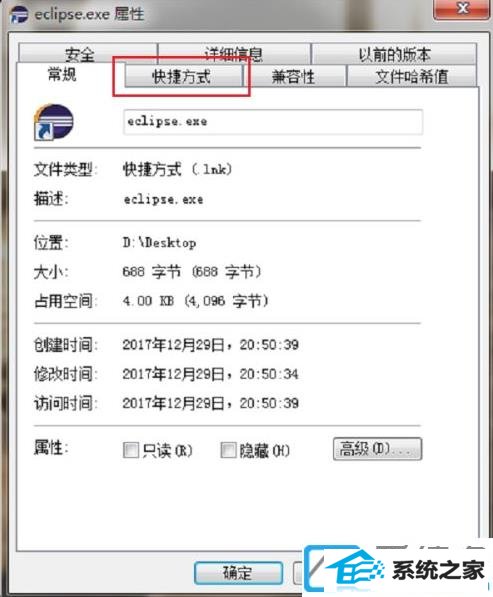Image resolution: width=493 pixels, height=597 pixels.
Task: Click the 创建时间 date value
Action: tap(211, 345)
